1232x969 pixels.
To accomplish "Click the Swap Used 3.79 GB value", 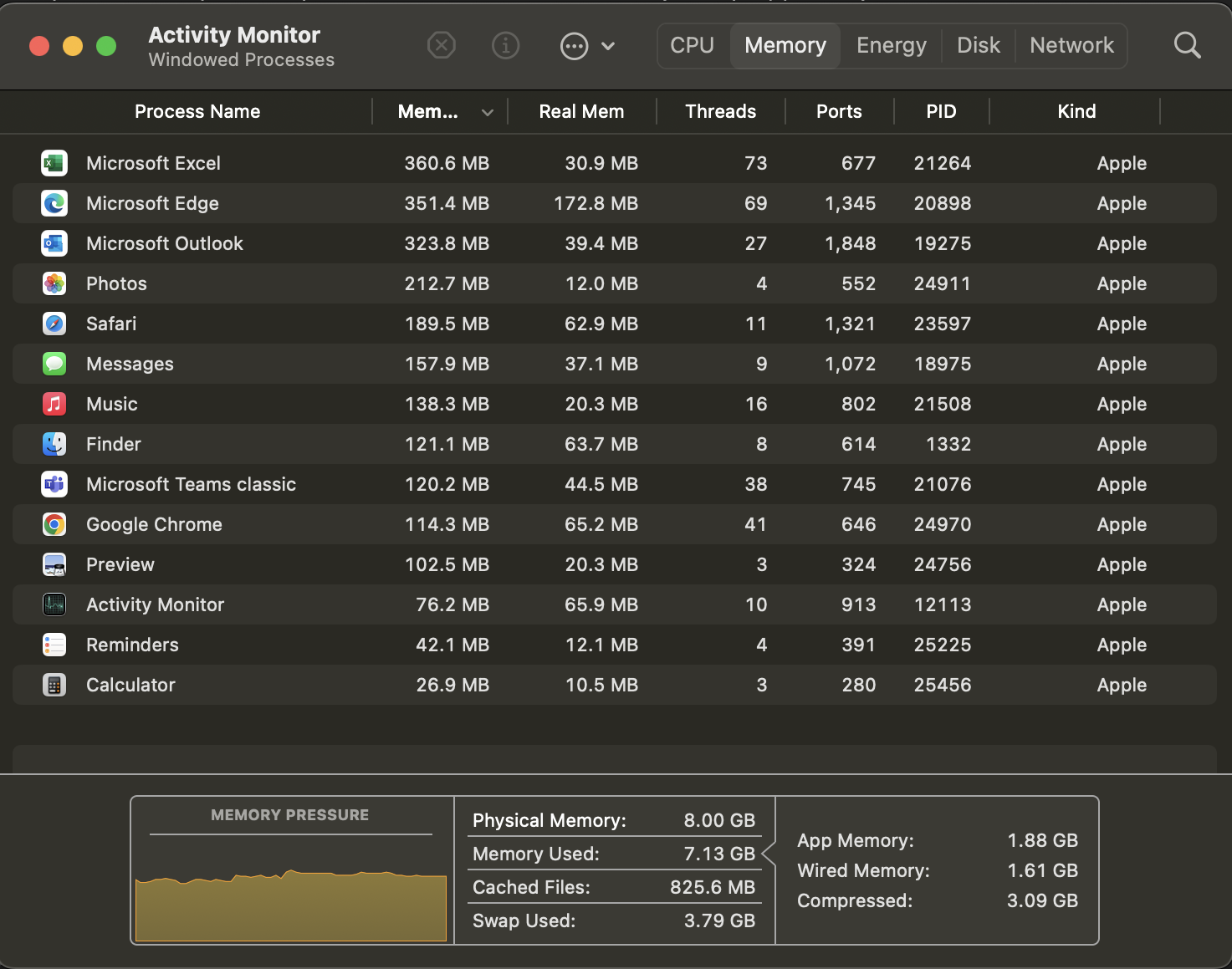I will click(x=719, y=921).
